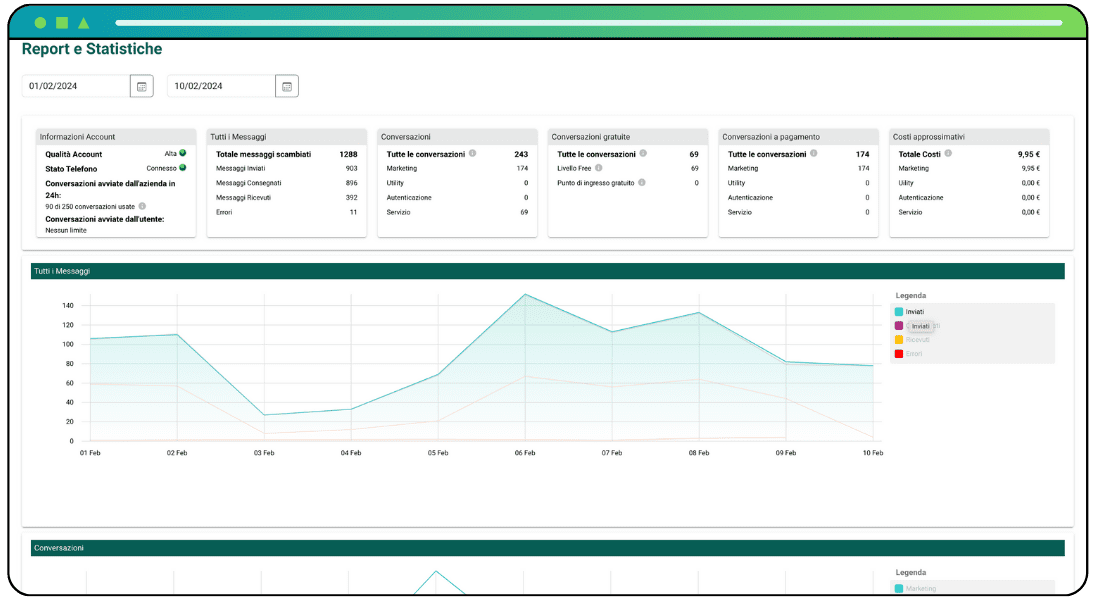The width and height of the screenshot is (1100, 600).
Task: Toggle the teal Inviati legend swatch
Action: click(899, 312)
